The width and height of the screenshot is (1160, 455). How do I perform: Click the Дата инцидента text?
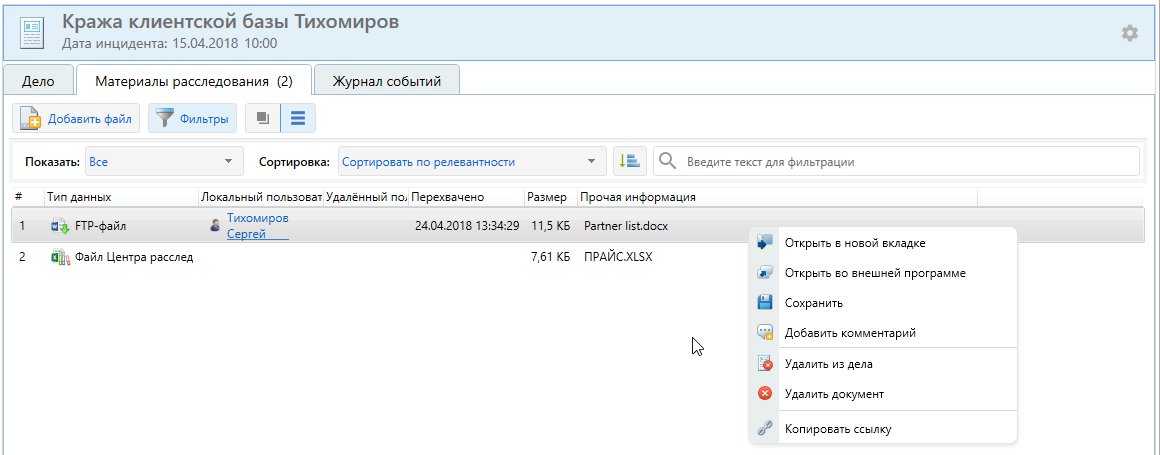169,44
